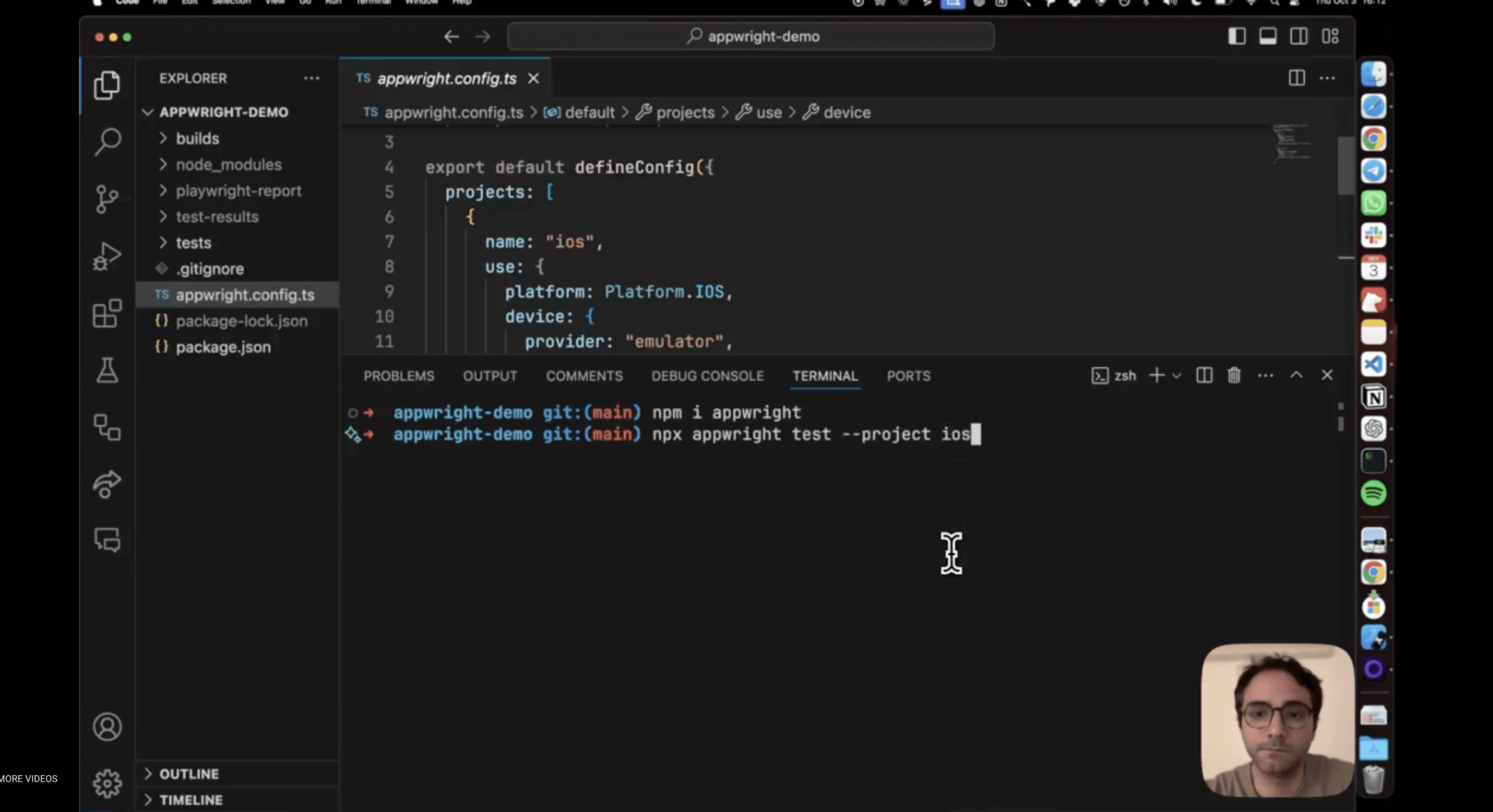Toggle the bottom panel layout button
This screenshot has width=1493, height=812.
point(1267,36)
